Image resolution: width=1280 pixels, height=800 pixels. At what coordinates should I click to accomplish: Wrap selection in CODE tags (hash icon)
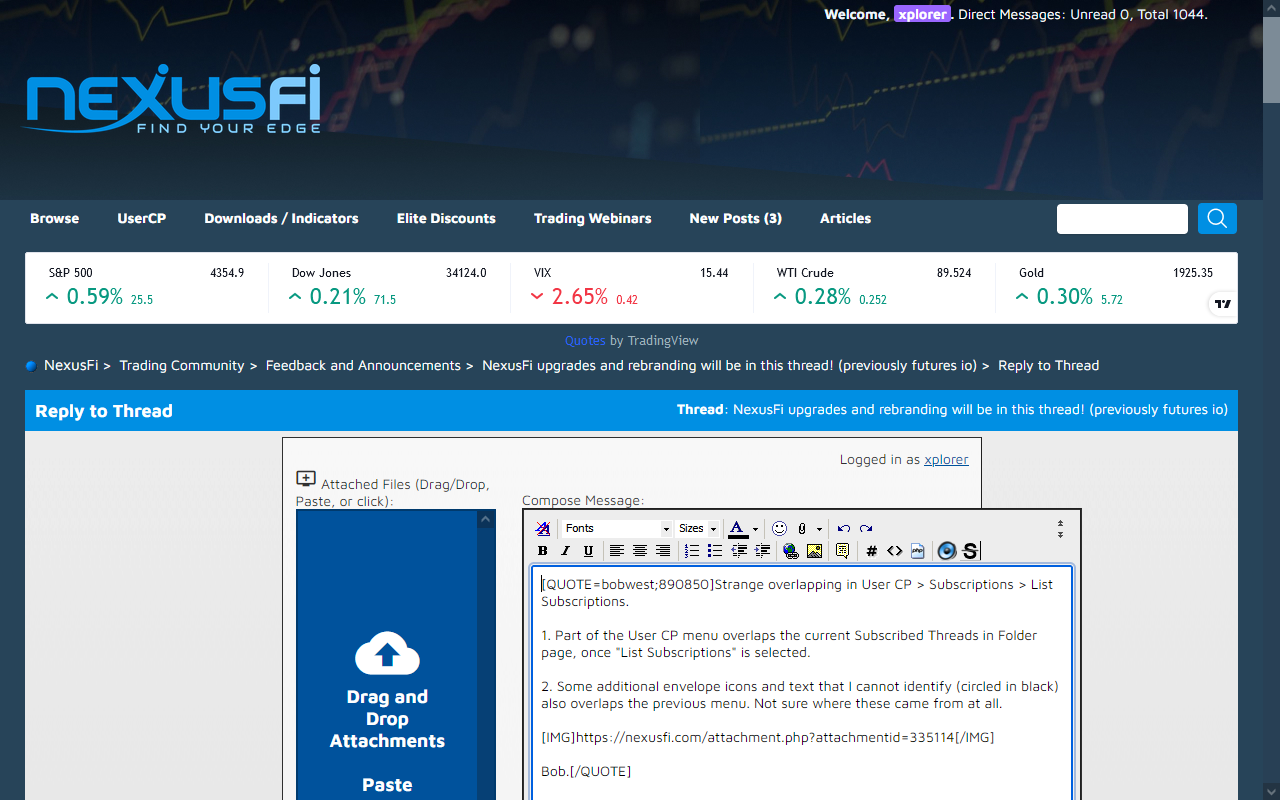pyautogui.click(x=872, y=551)
